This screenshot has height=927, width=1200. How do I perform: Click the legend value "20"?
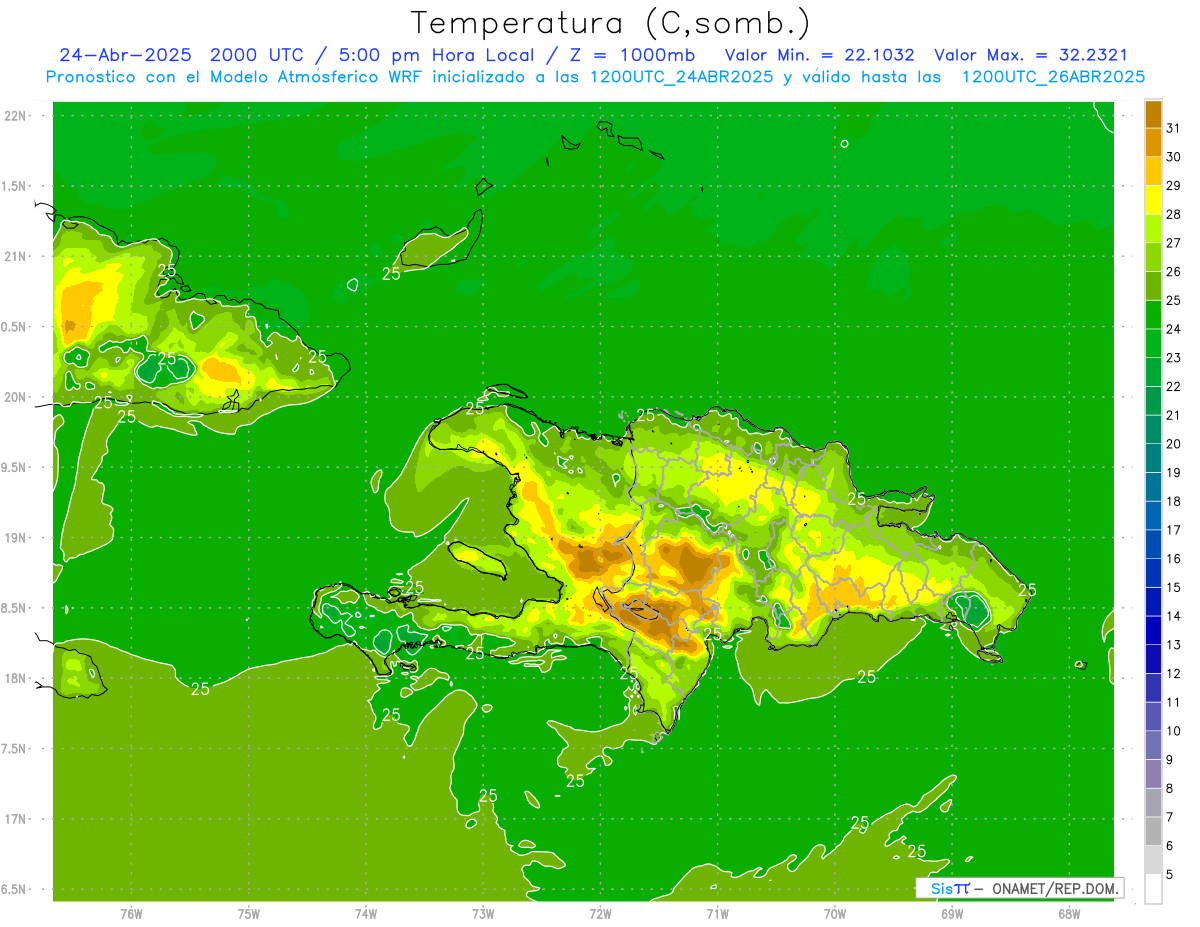1174,444
